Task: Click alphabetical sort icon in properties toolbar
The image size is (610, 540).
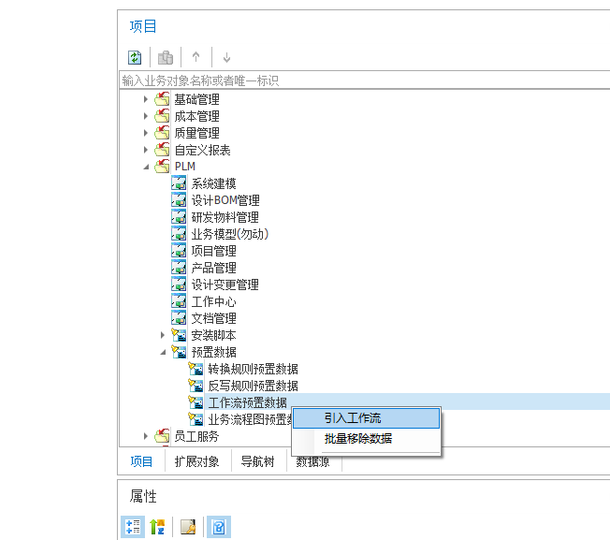Action: pyautogui.click(x=158, y=527)
